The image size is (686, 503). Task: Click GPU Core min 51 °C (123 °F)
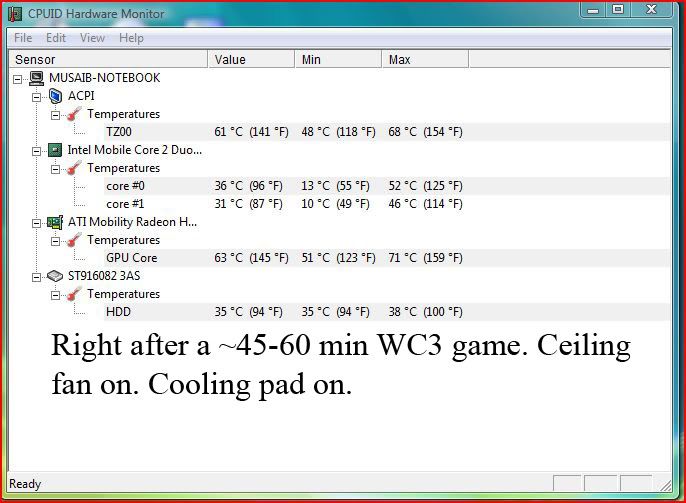click(338, 258)
